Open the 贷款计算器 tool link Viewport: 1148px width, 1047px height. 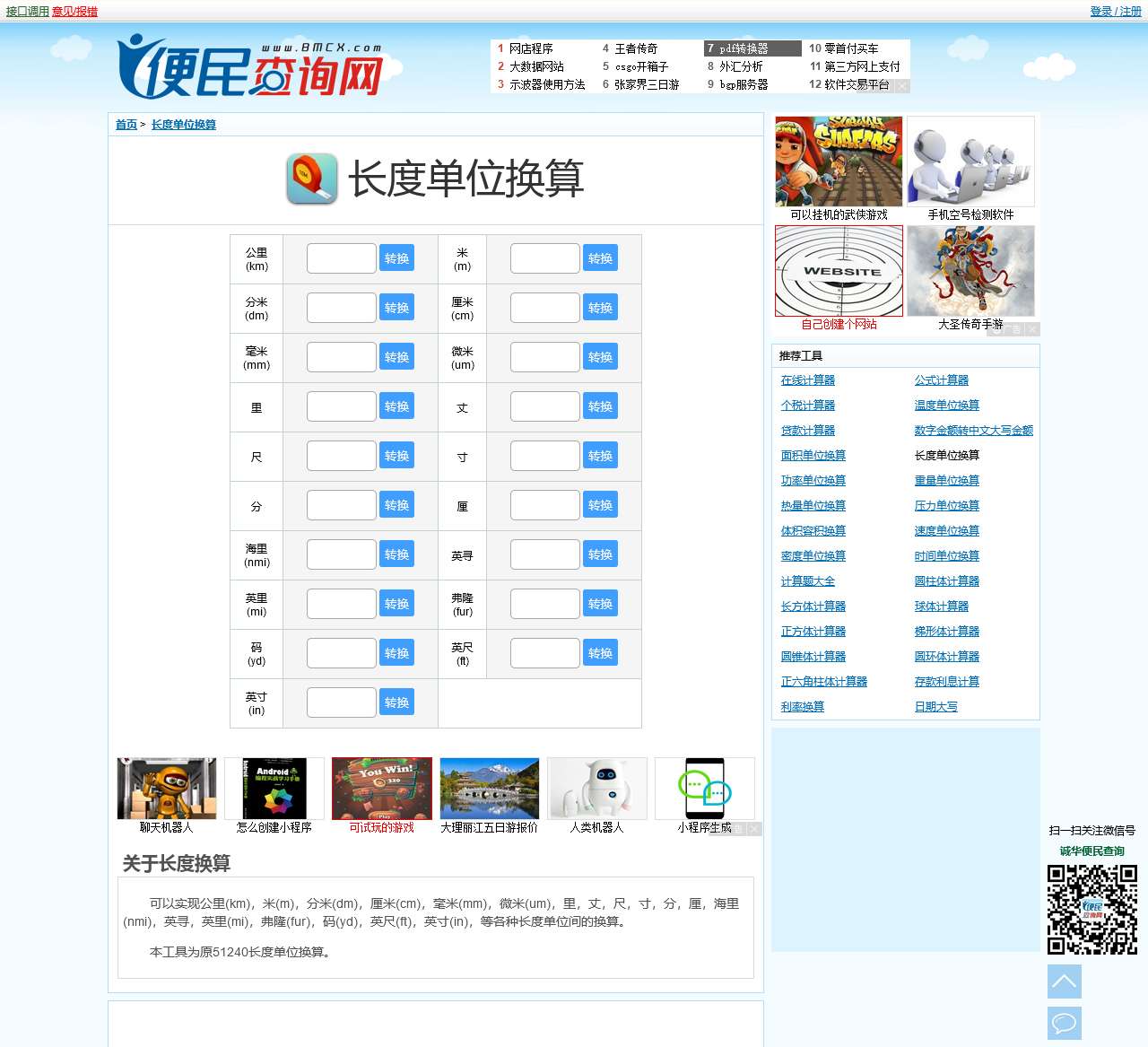coord(808,431)
